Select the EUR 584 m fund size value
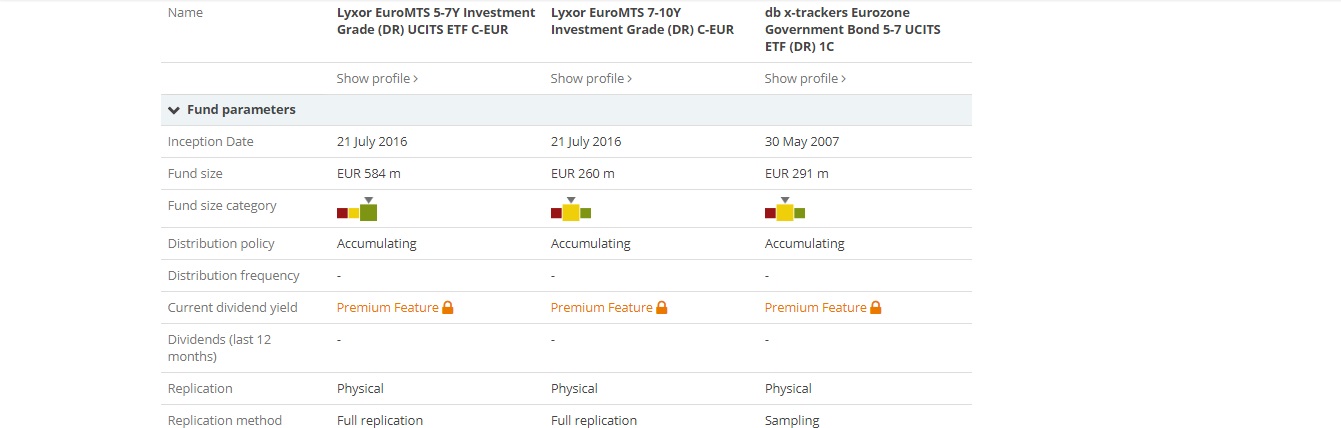The width and height of the screenshot is (1341, 428). pos(369,174)
